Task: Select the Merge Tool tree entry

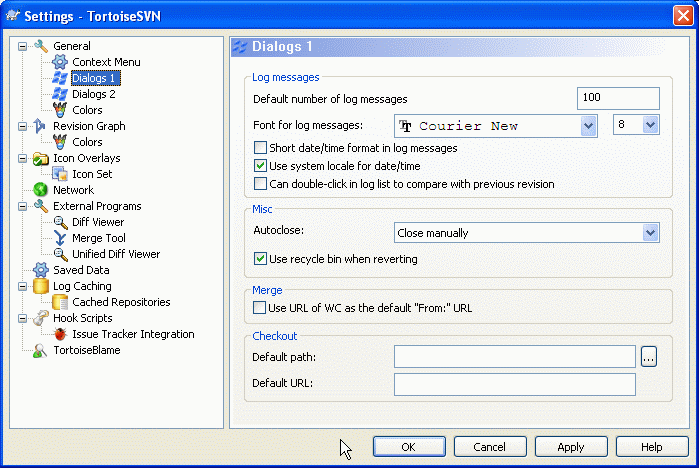Action: [x=99, y=238]
